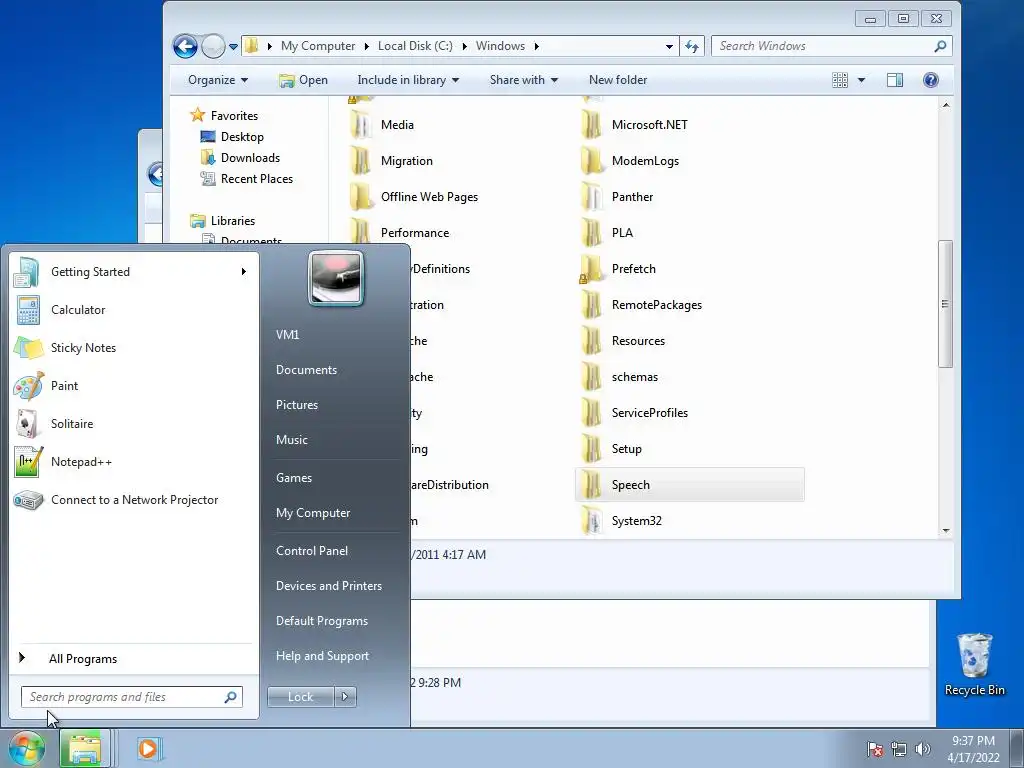Open Default Programs from Start menu
1024x768 pixels.
click(x=321, y=622)
